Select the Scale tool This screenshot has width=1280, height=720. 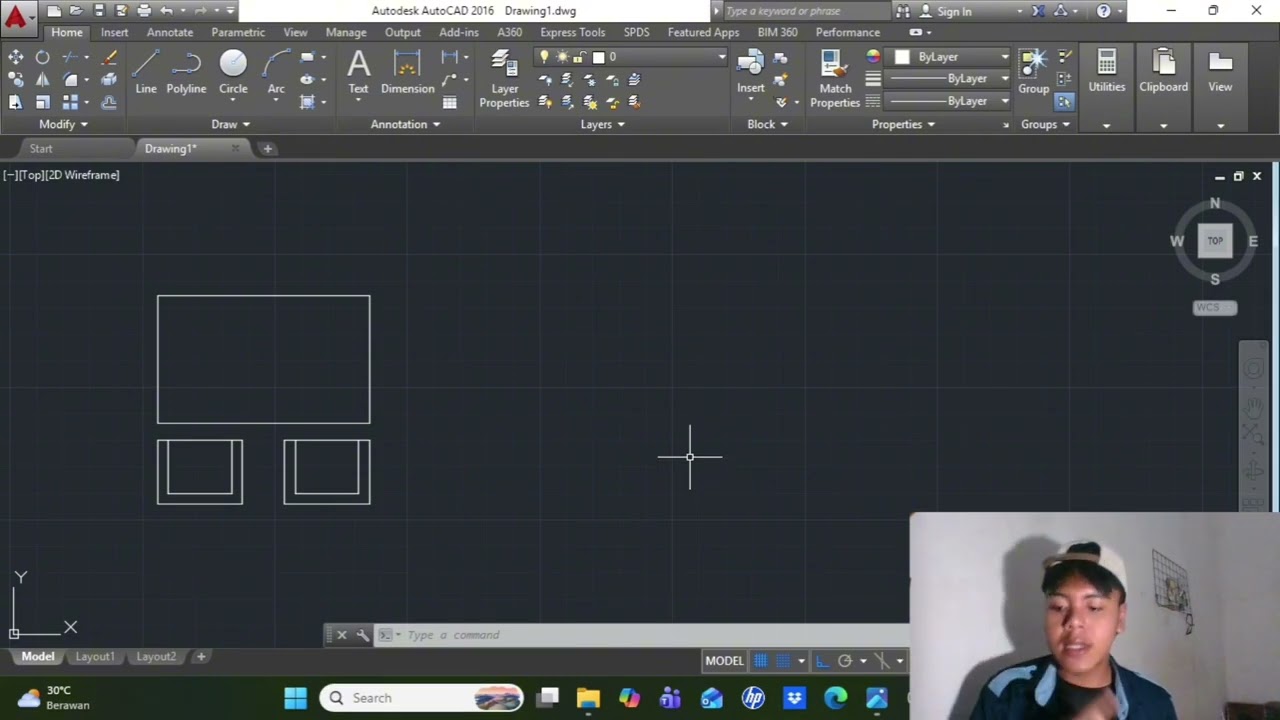(42, 102)
